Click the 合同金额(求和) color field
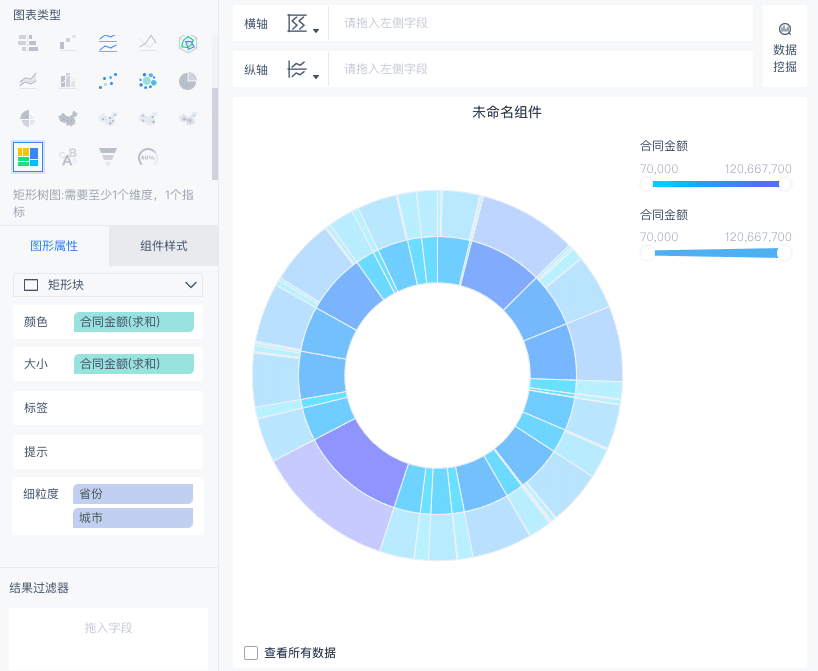The width and height of the screenshot is (818, 671). (x=134, y=322)
